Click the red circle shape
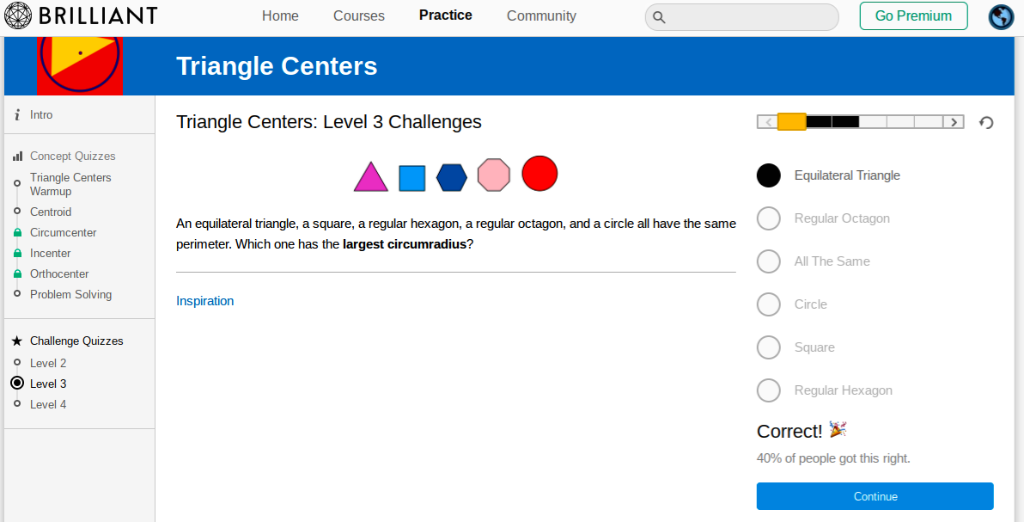This screenshot has width=1024, height=522. coord(539,173)
